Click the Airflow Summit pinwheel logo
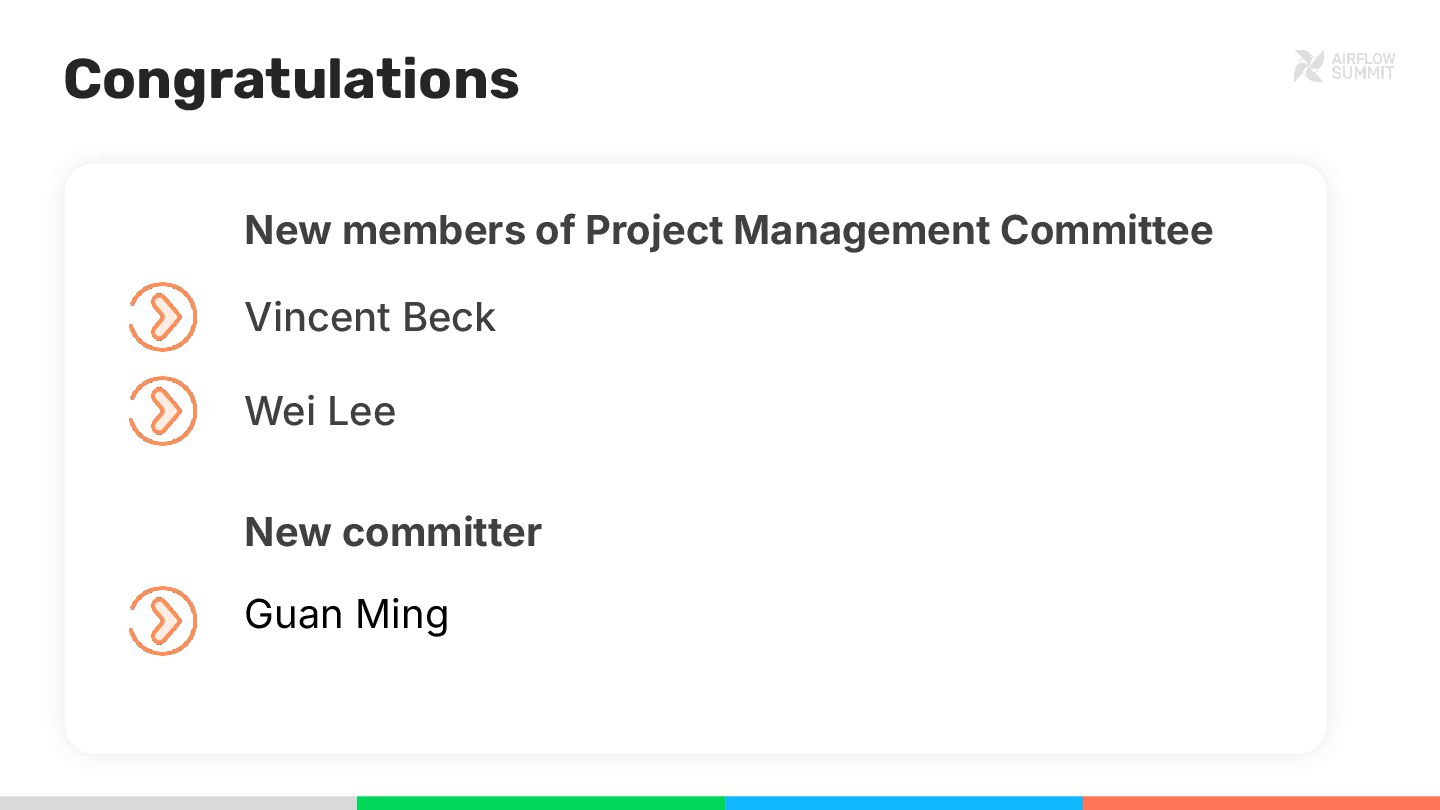This screenshot has height=810, width=1440. pyautogui.click(x=1308, y=66)
